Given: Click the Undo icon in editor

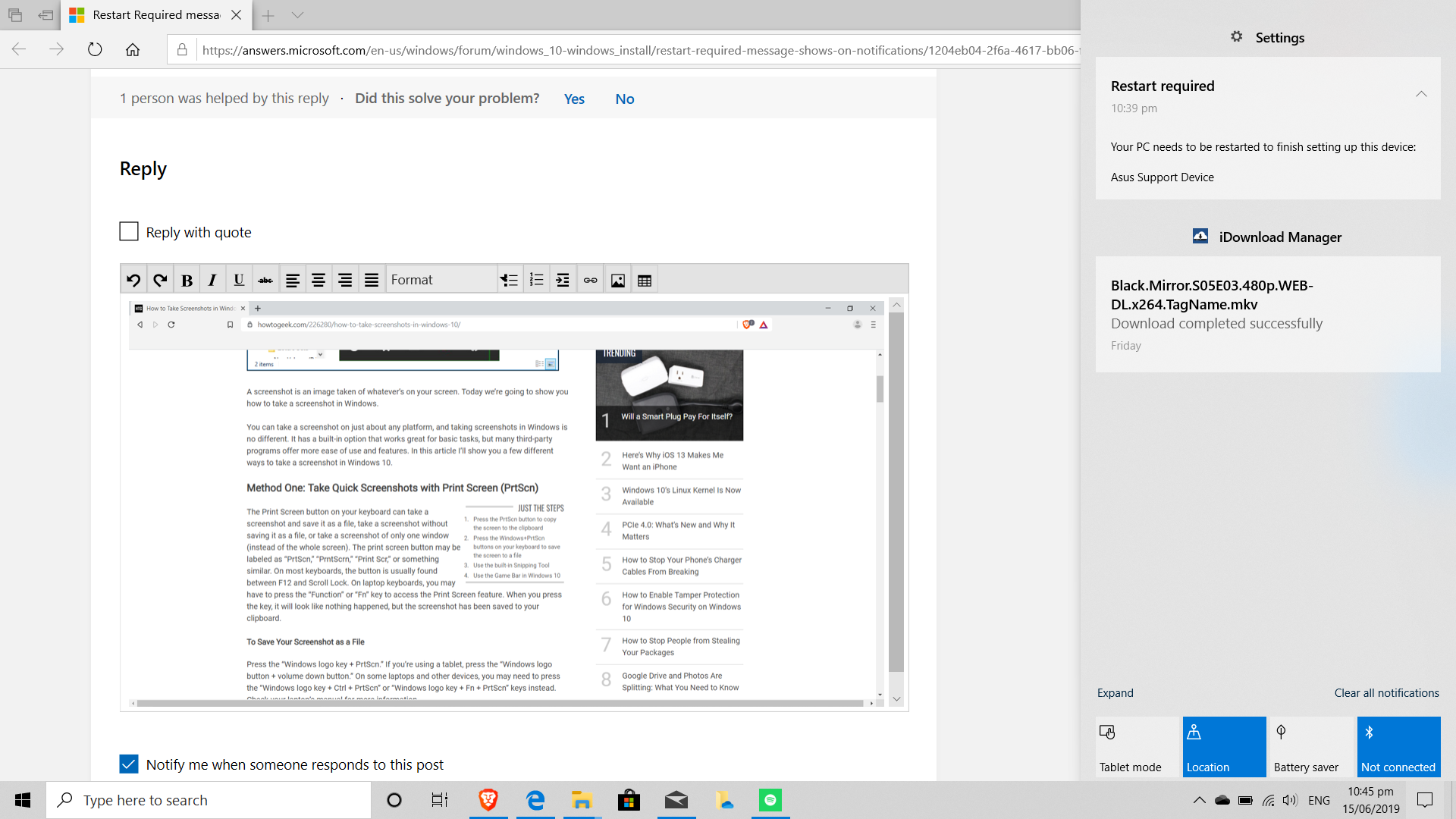Looking at the screenshot, I should tap(133, 281).
